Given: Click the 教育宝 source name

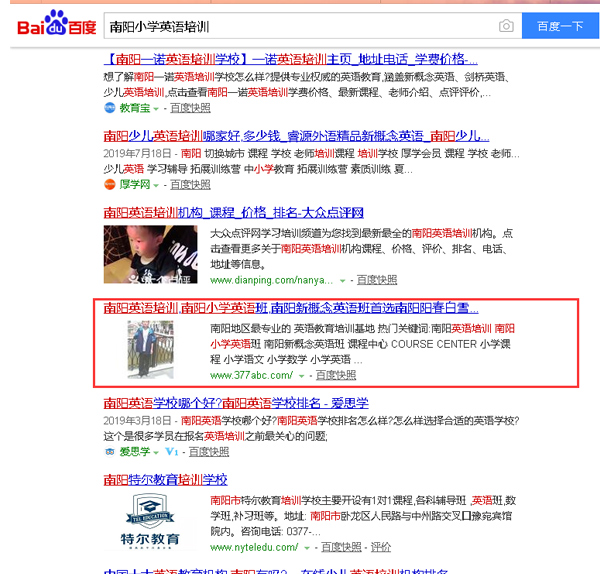Looking at the screenshot, I should pyautogui.click(x=135, y=108).
